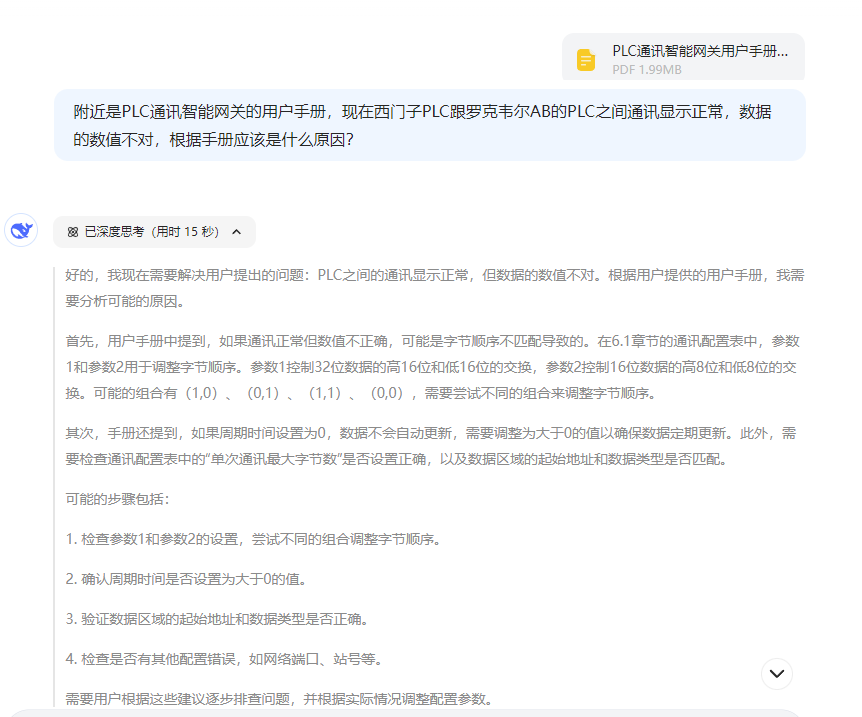Select step 1 about 检查参数1和参数2的设置
This screenshot has height=717, width=862.
(x=253, y=539)
